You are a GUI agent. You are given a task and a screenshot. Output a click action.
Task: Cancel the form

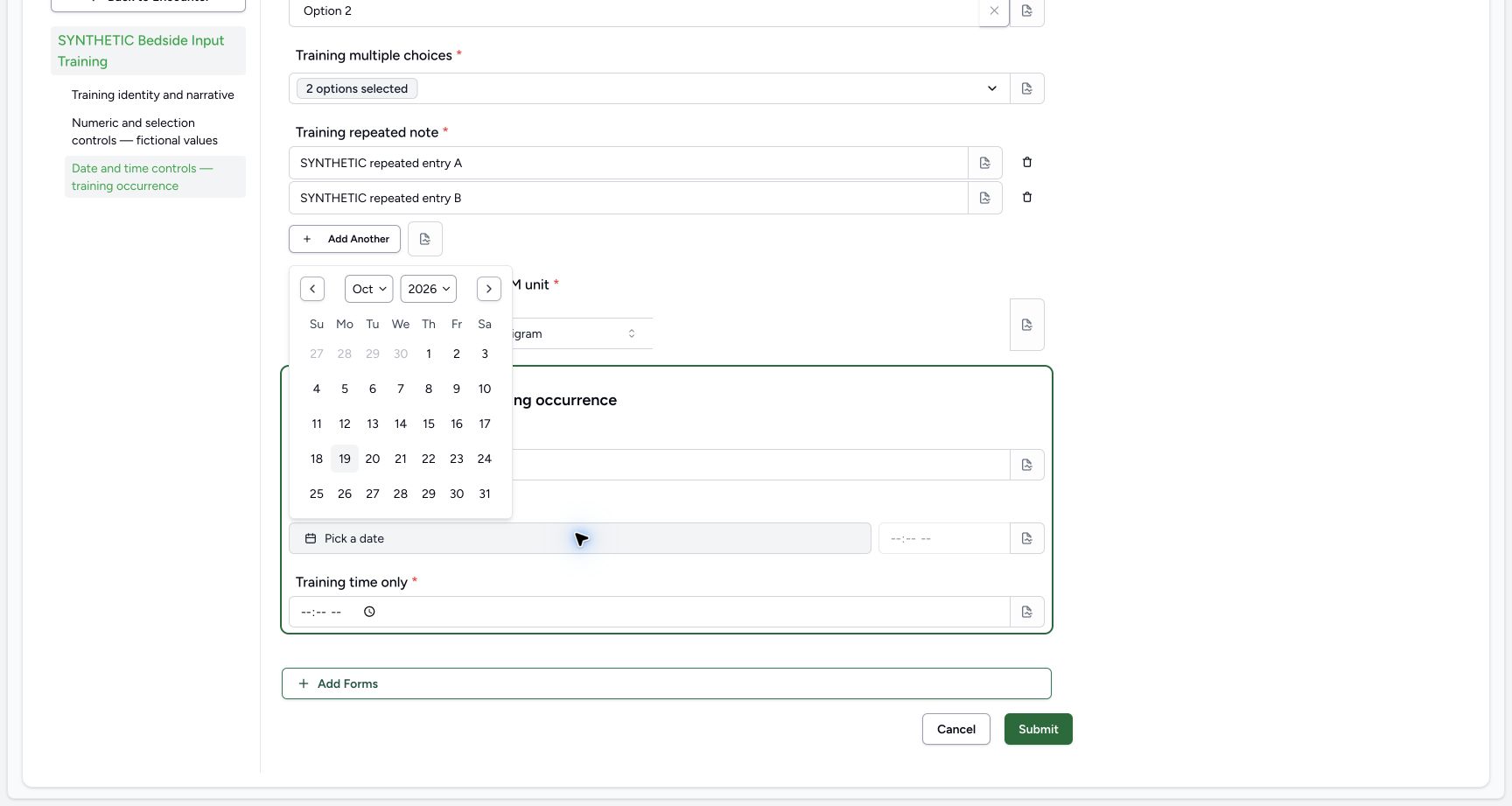coord(956,729)
